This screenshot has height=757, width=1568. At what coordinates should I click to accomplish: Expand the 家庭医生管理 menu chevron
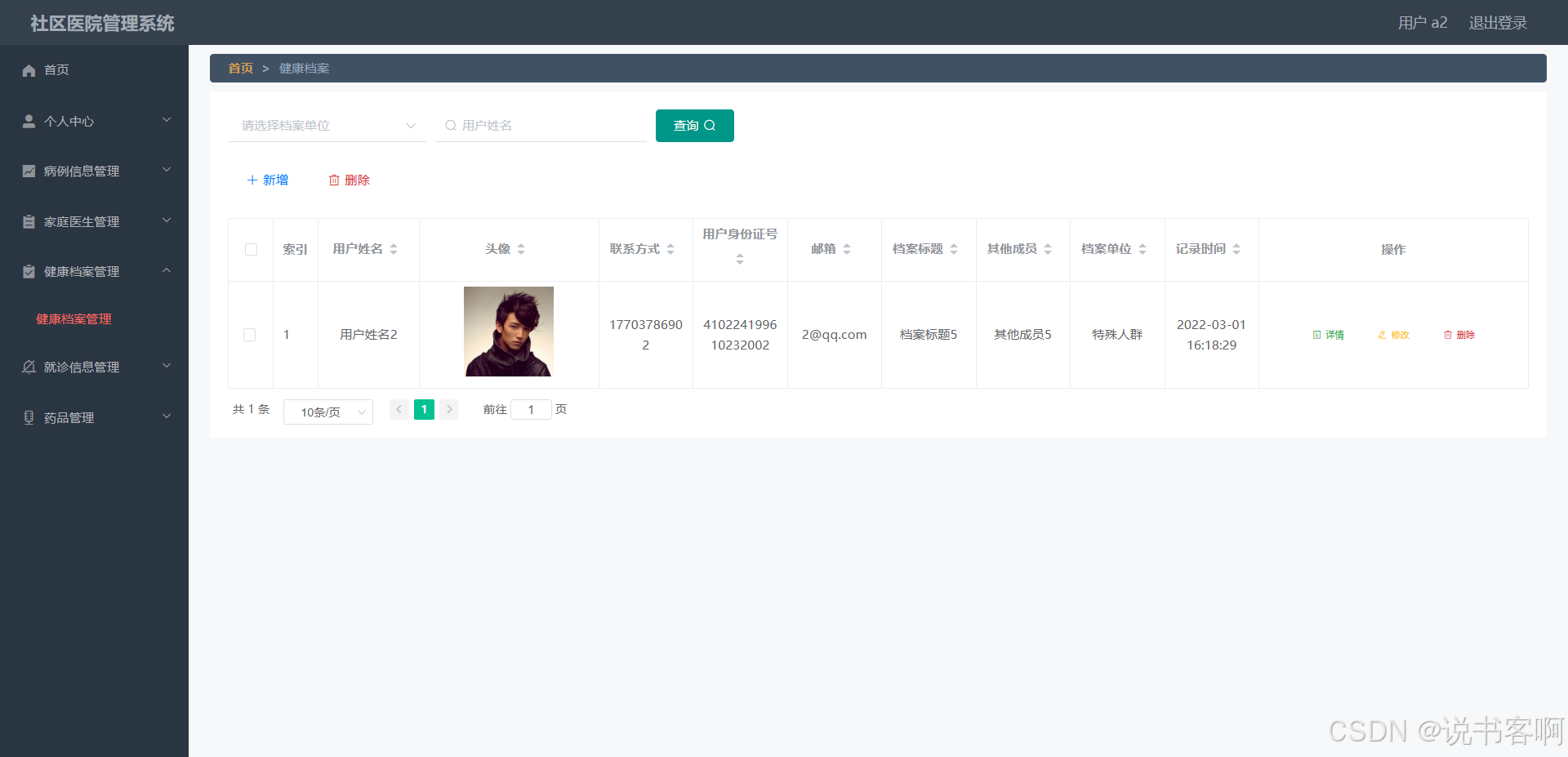(167, 220)
